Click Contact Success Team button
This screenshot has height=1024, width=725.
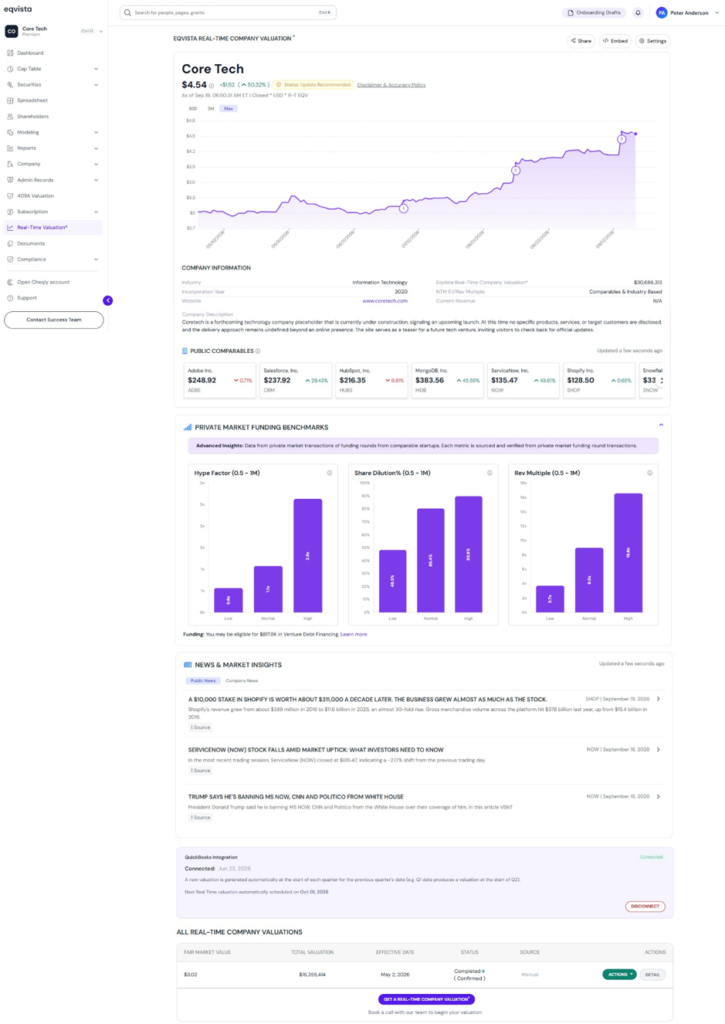pos(54,320)
